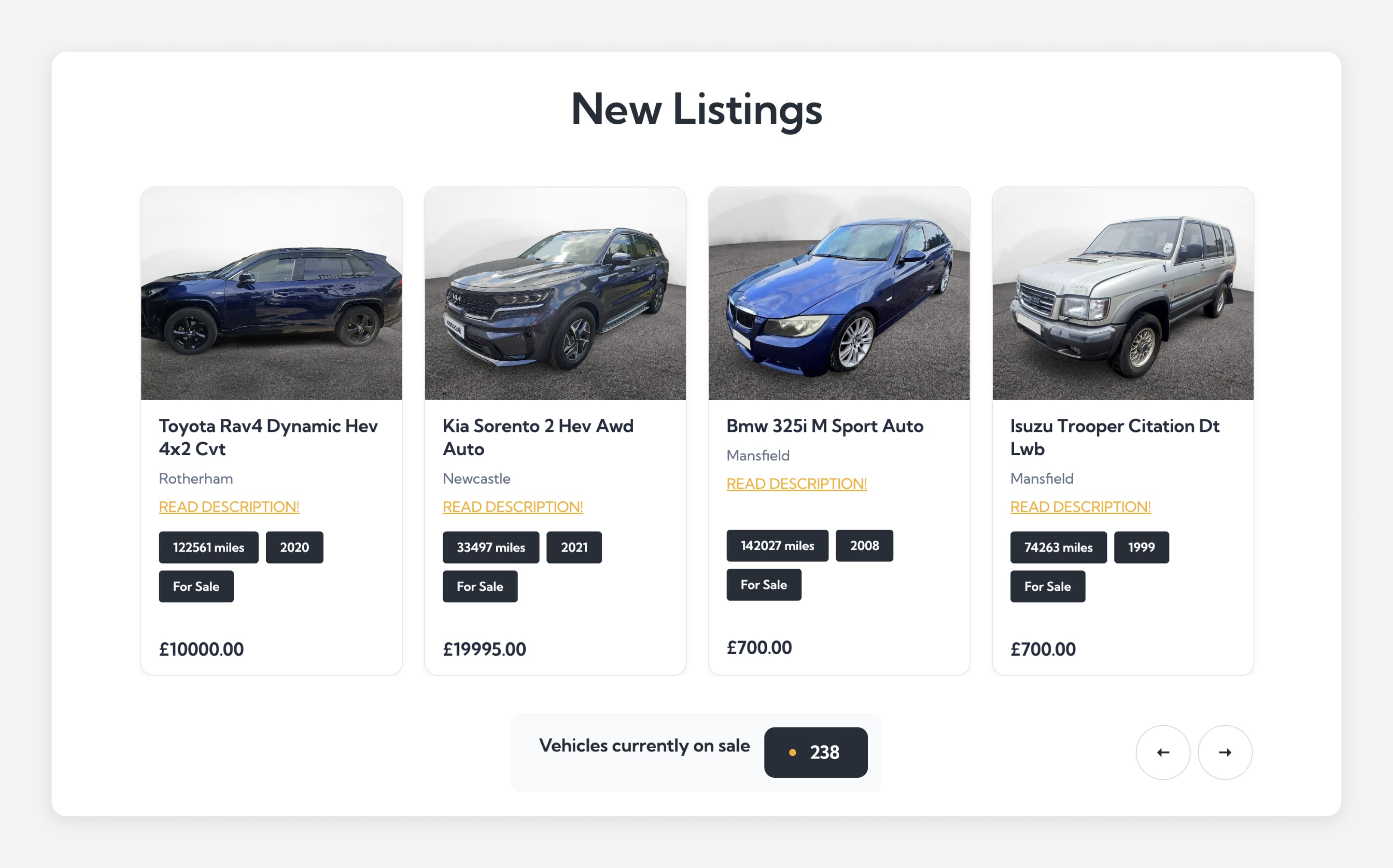
Task: Click the previous listings left arrow
Action: 1163,752
